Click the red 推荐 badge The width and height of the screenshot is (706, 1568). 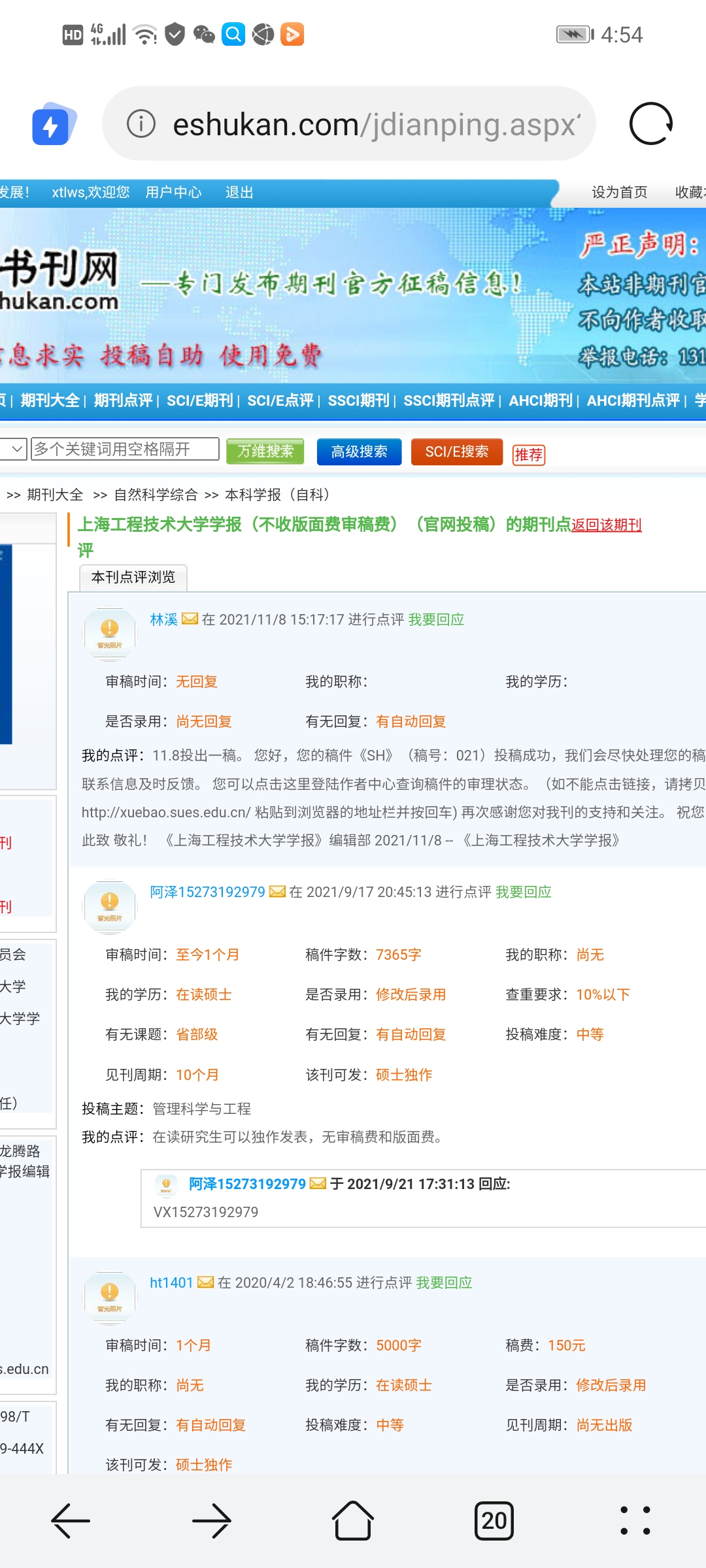[528, 454]
